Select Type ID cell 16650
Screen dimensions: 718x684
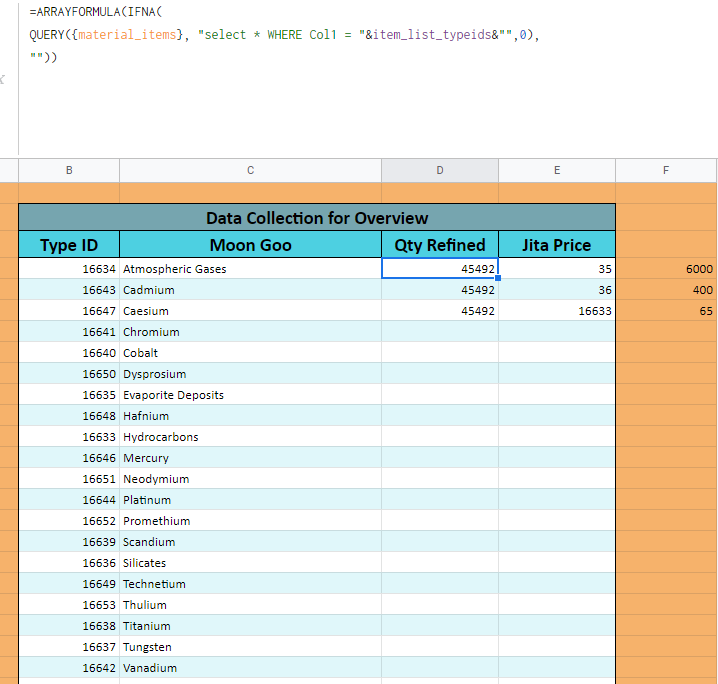click(69, 374)
